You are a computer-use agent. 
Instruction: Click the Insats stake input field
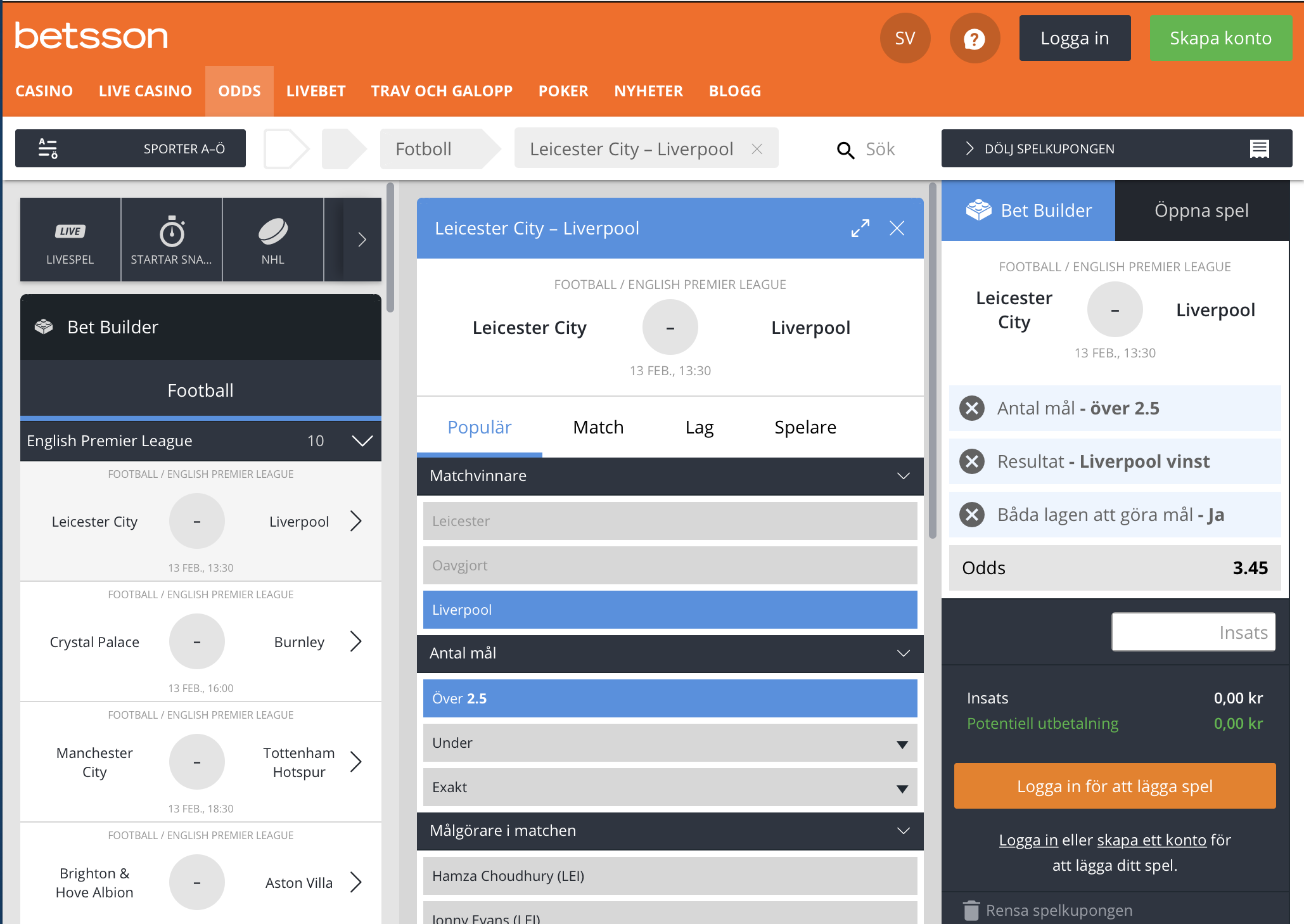(1193, 631)
